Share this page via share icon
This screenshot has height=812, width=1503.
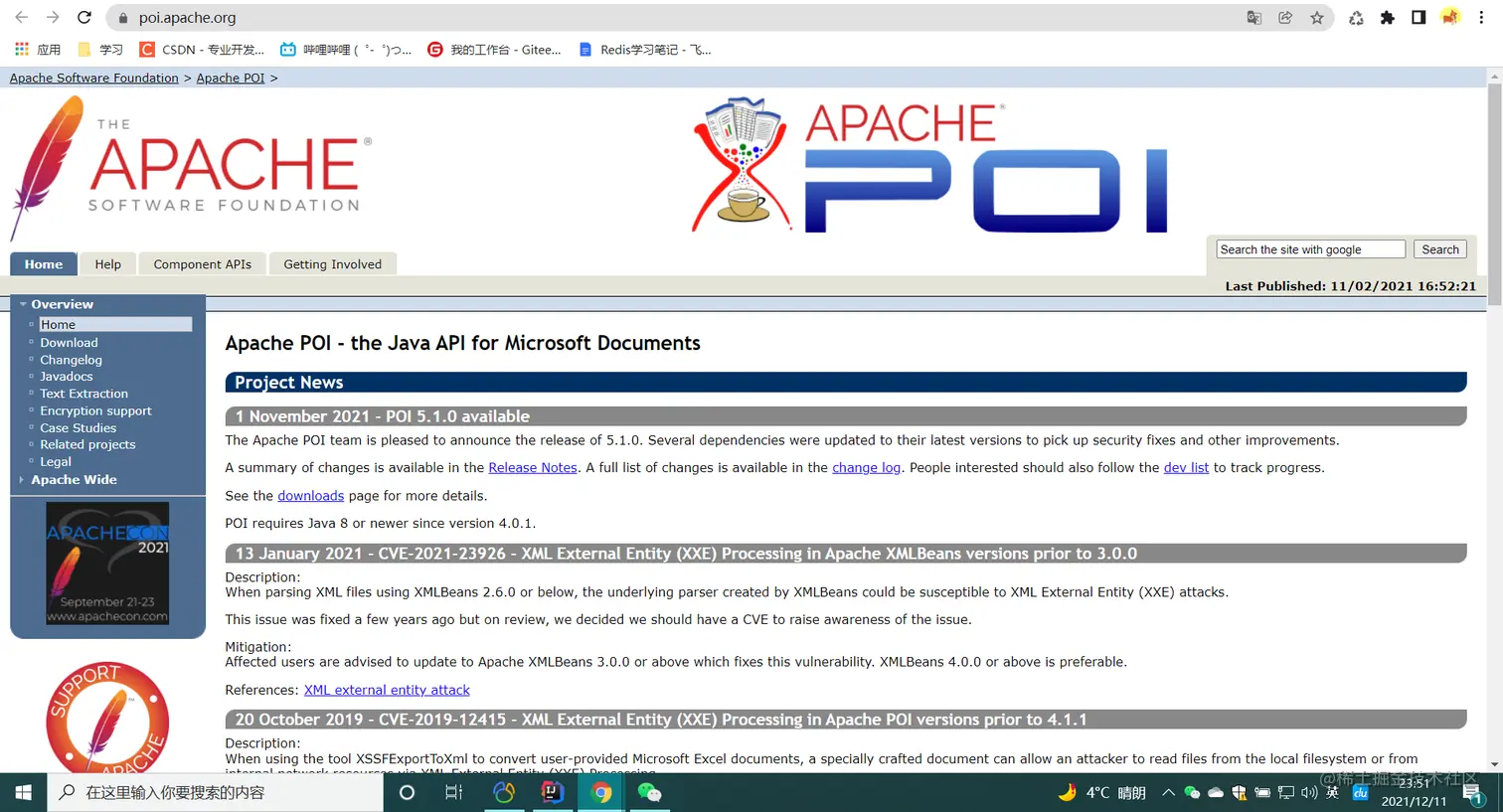click(x=1285, y=18)
